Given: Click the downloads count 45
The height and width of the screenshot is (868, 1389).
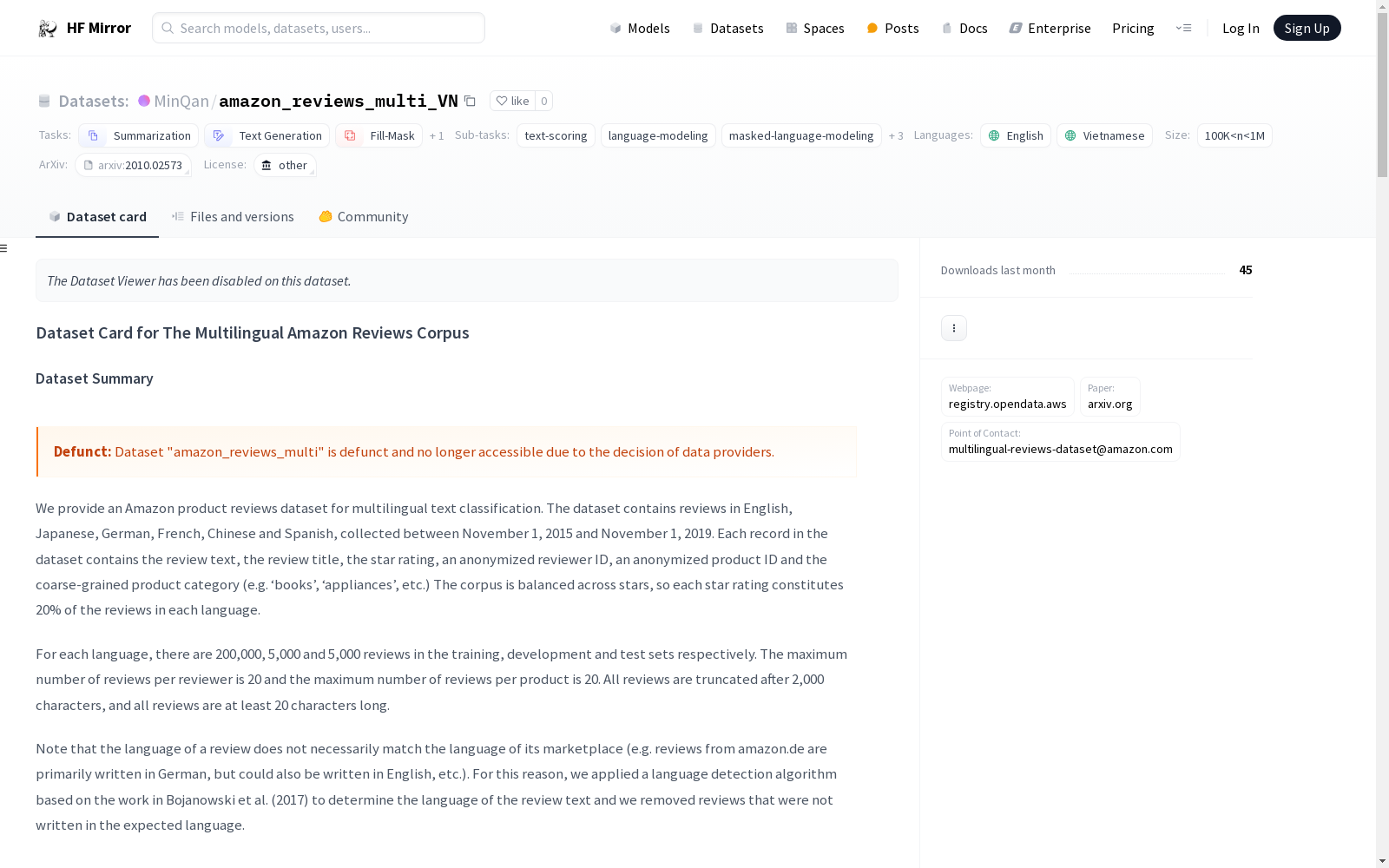Looking at the screenshot, I should pos(1245,270).
